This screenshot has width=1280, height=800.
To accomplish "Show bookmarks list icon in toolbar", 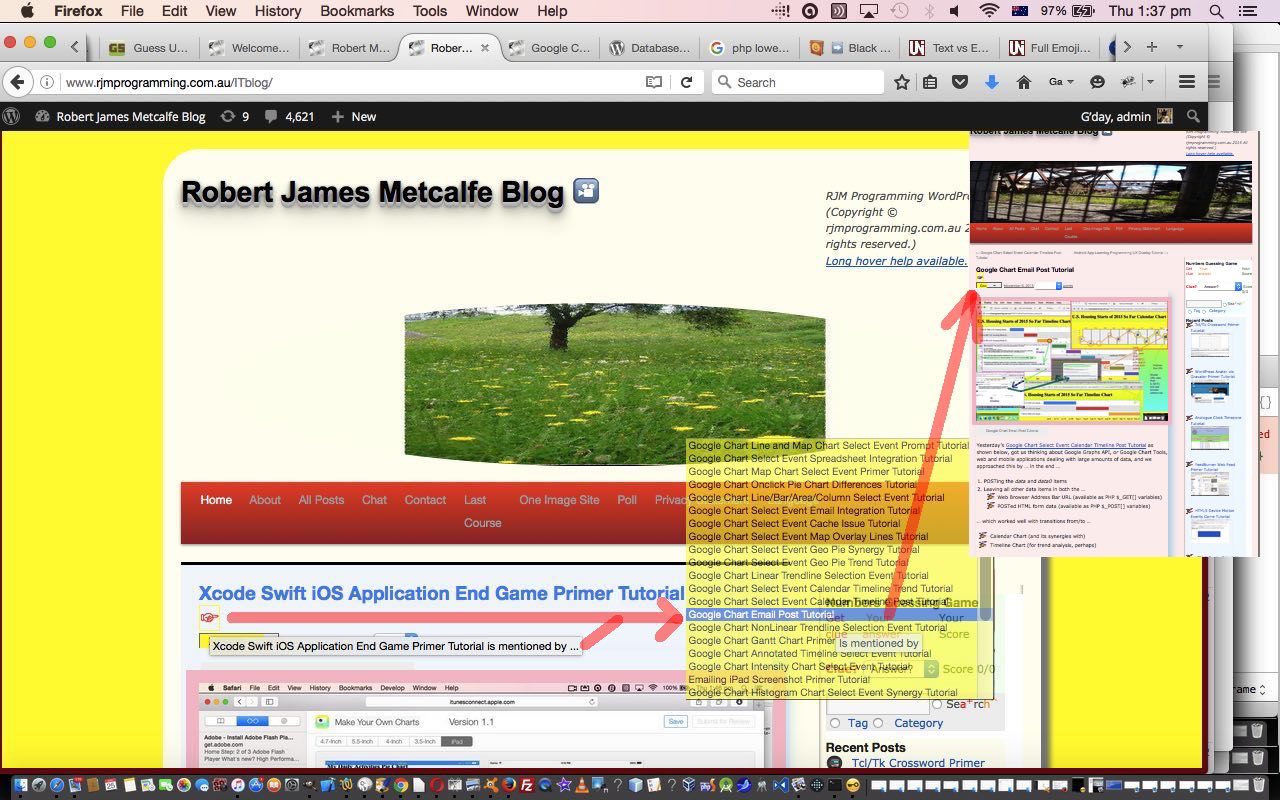I will coord(930,82).
